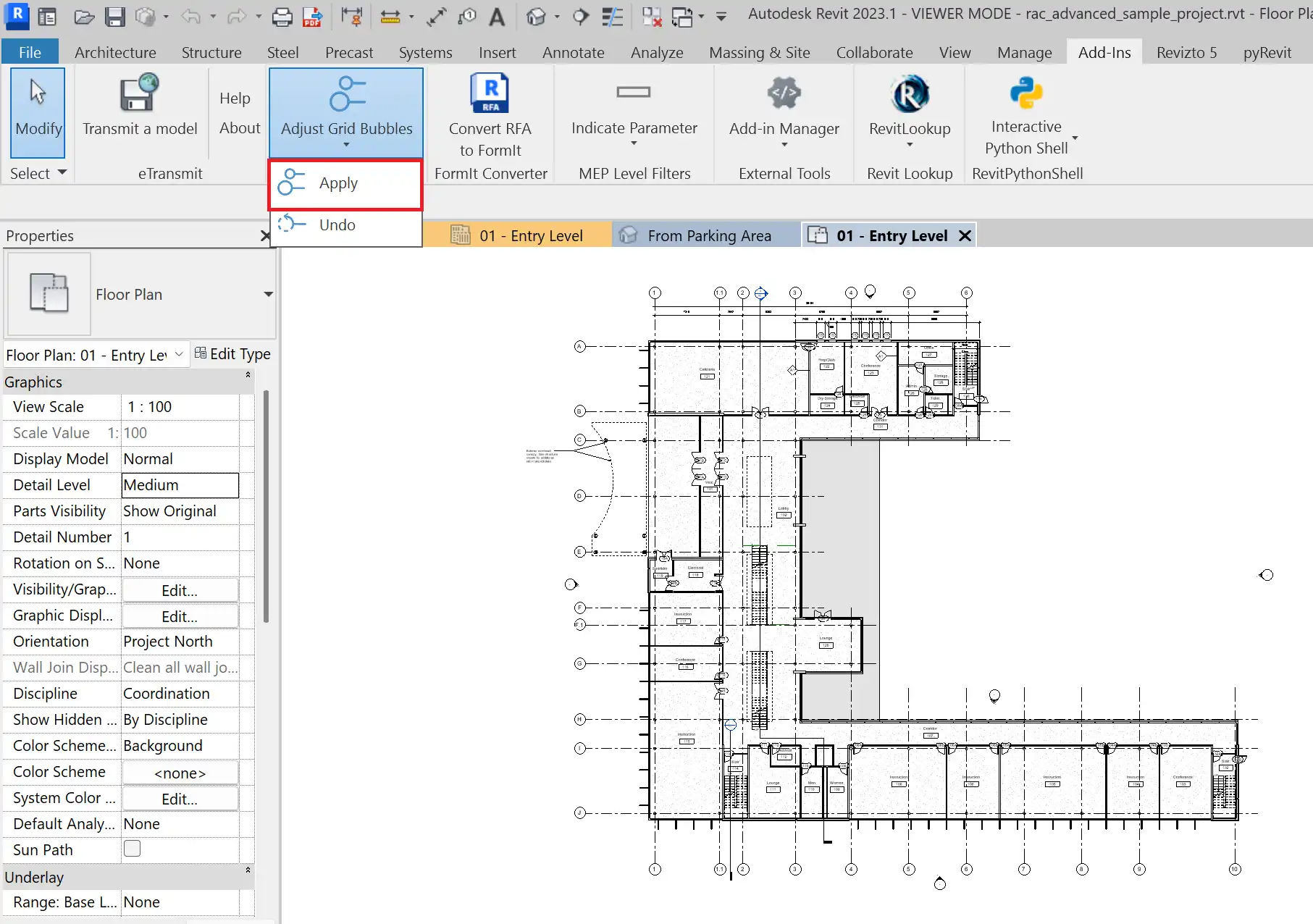Click the Revit application logo button

pos(17,15)
